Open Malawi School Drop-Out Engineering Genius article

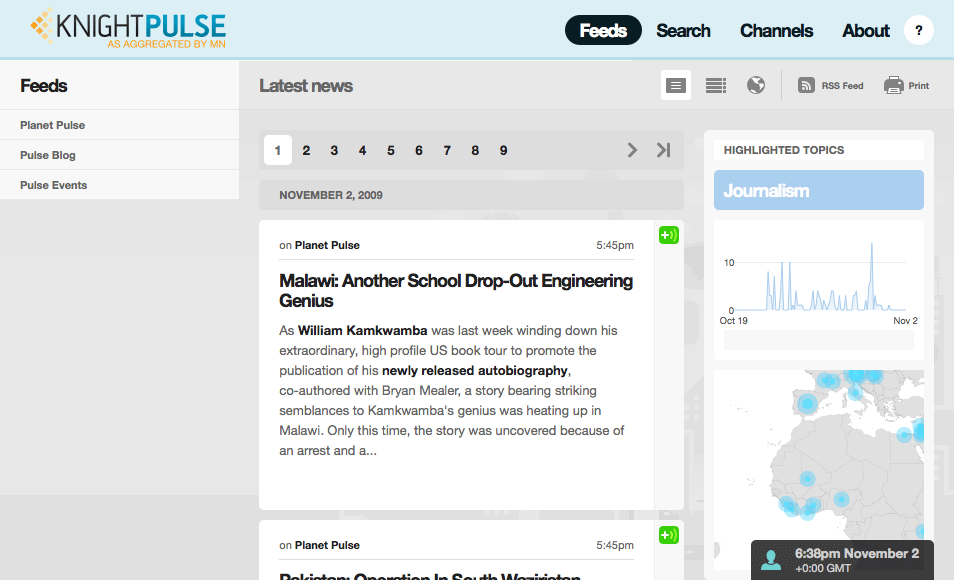point(456,290)
